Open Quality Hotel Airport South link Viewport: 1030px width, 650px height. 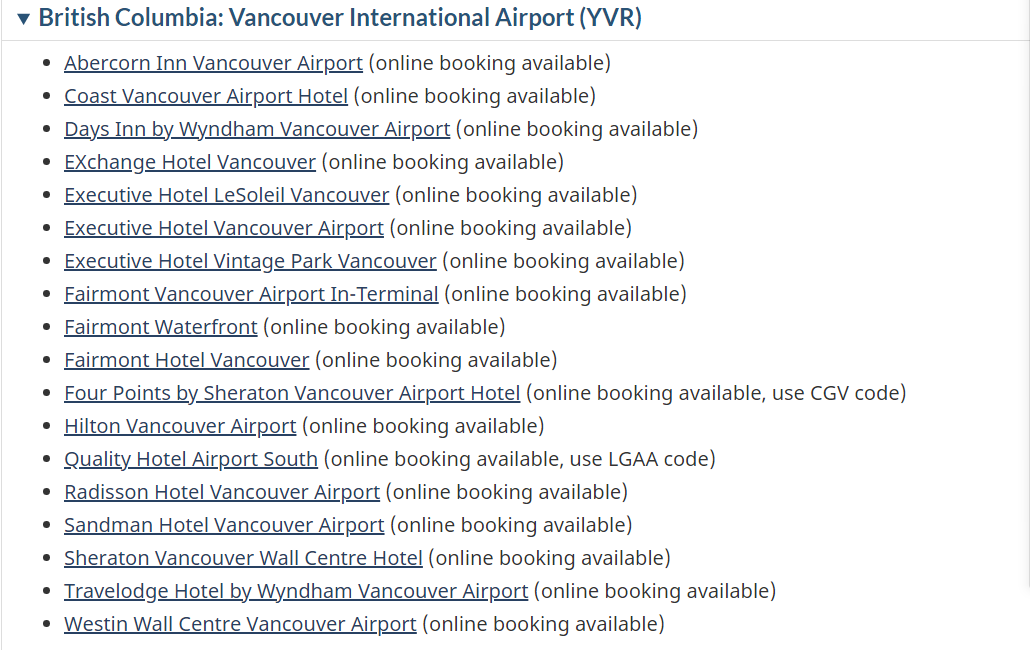(191, 458)
